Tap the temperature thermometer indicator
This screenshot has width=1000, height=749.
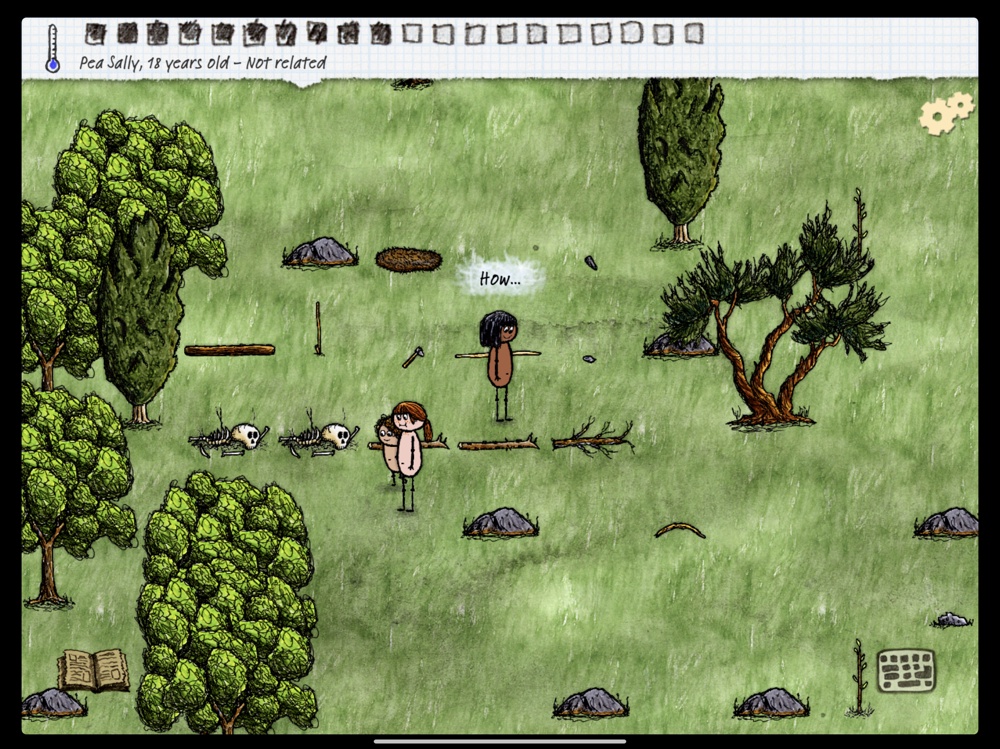pos(52,48)
